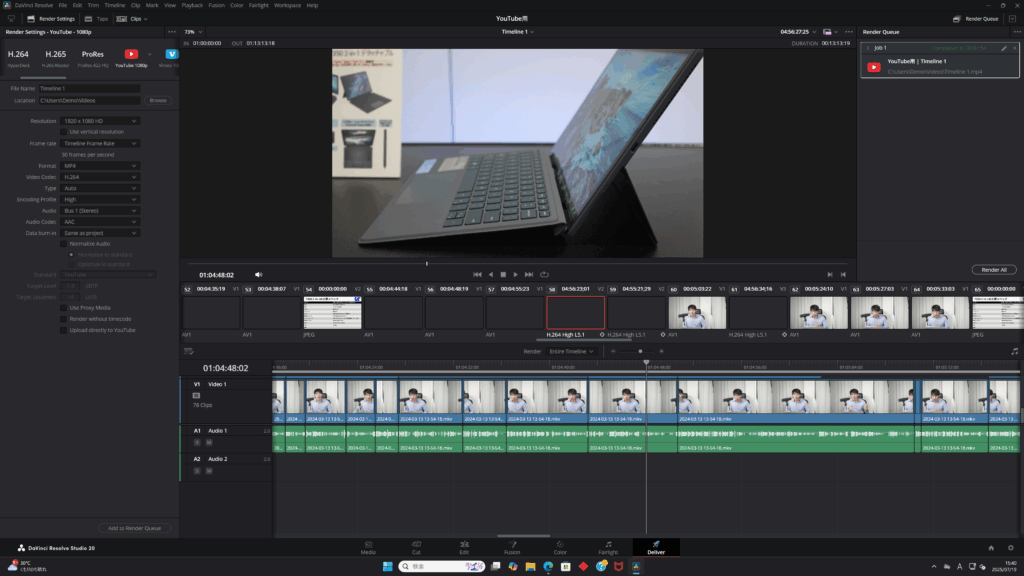This screenshot has width=1024, height=576.
Task: Solo the Audio 2 track
Action: 197,471
